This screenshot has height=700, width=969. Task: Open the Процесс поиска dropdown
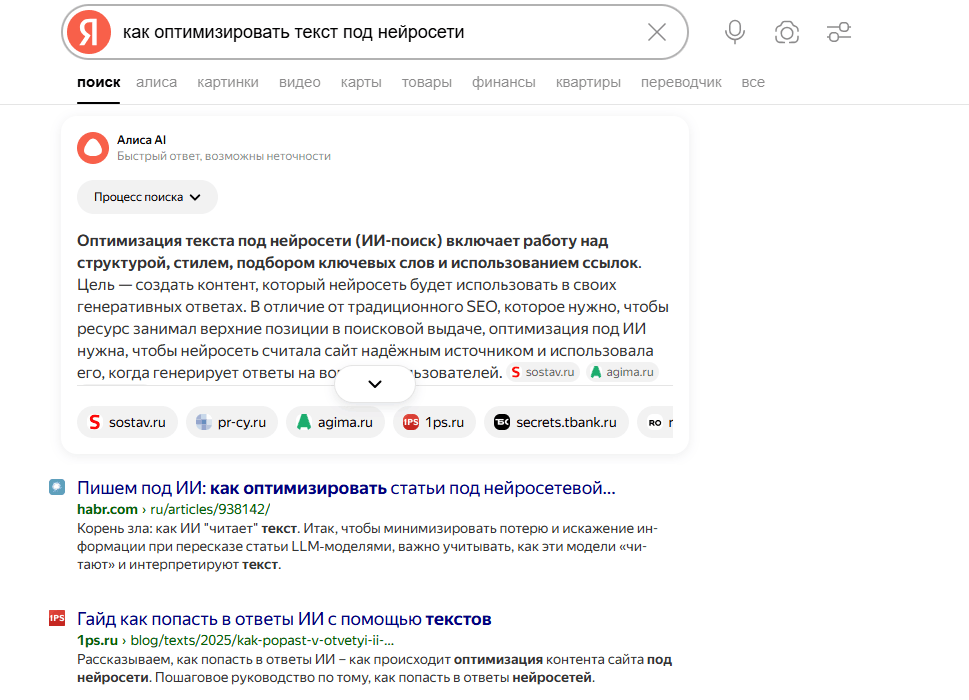pos(146,197)
